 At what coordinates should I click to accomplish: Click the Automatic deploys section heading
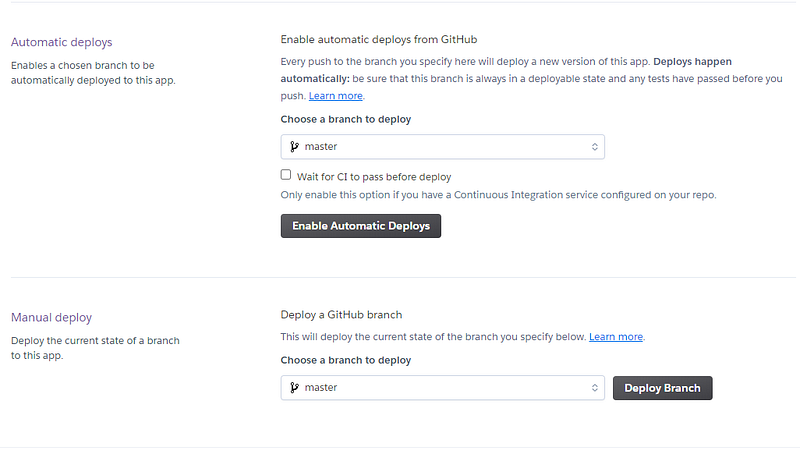pos(61,42)
